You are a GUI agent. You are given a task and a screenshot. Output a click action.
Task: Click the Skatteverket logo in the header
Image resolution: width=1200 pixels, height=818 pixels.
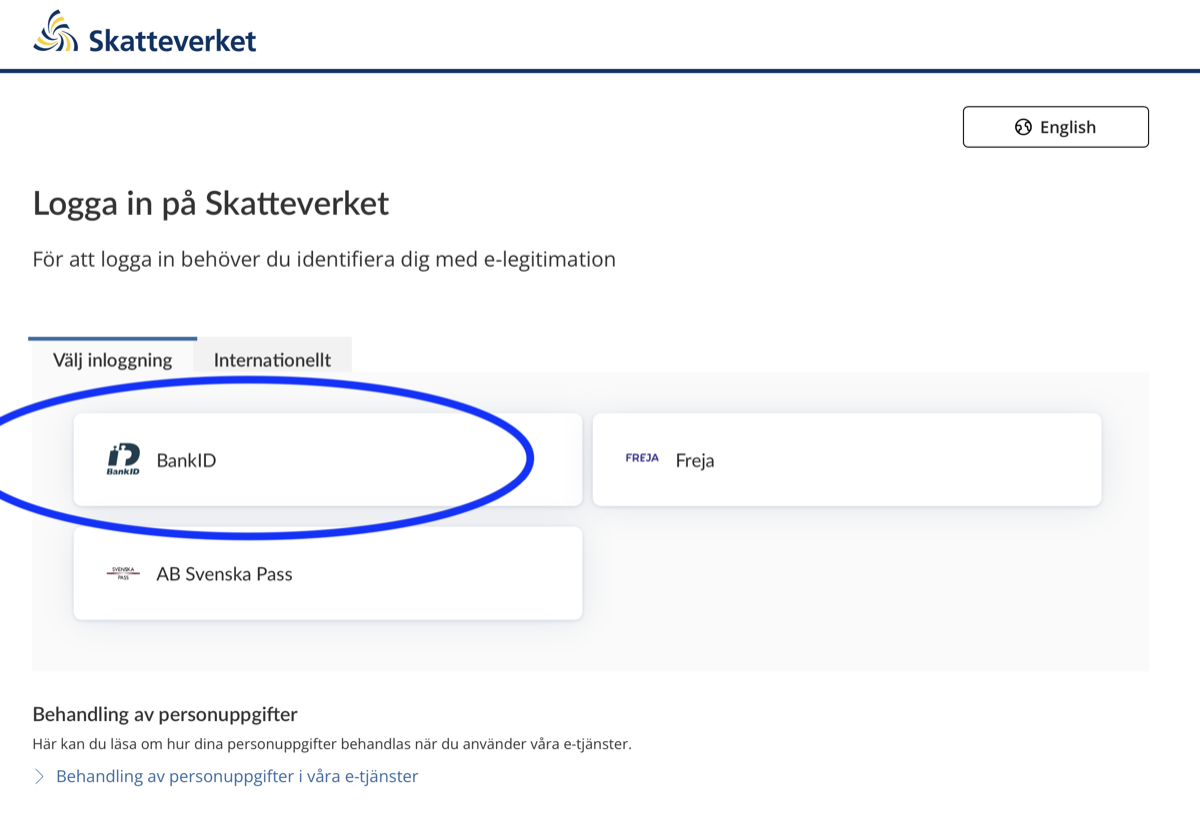[145, 34]
